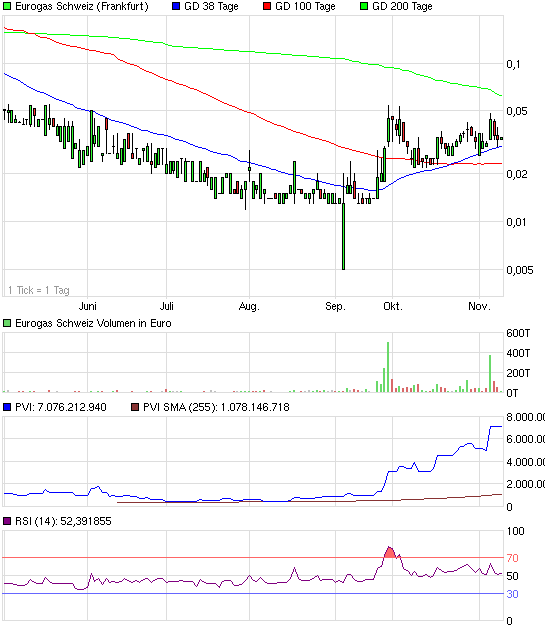The width and height of the screenshot is (545, 629).
Task: Click the tall green November volume bar
Action: coord(490,373)
